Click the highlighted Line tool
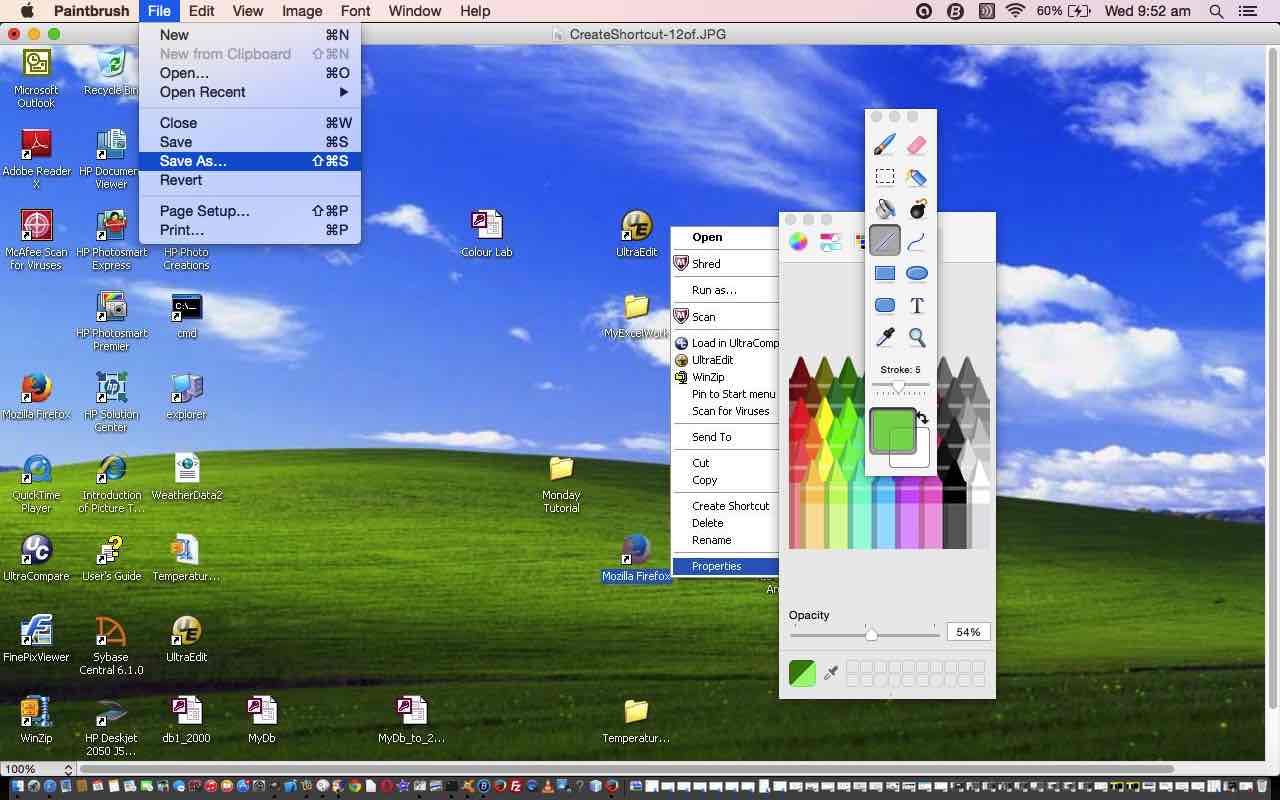This screenshot has height=800, width=1280. click(884, 241)
